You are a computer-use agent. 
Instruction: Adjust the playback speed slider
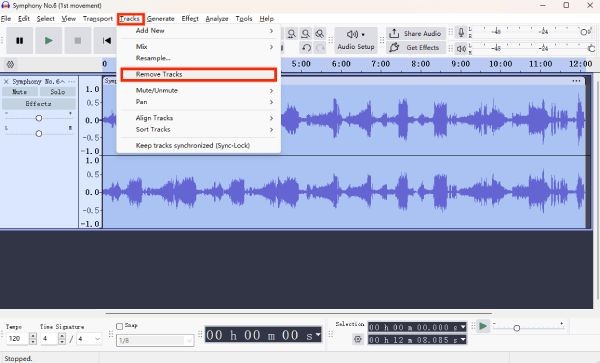517,328
